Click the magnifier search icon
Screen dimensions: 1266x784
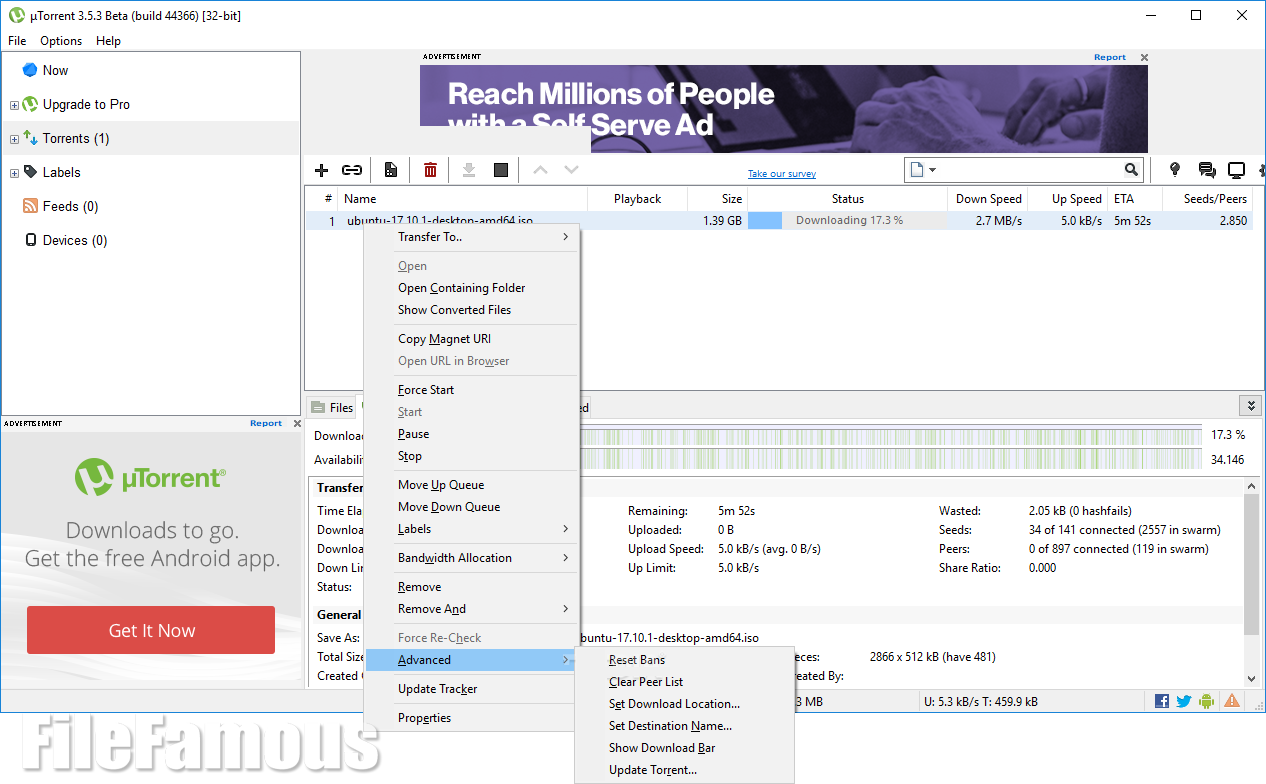click(x=1131, y=170)
